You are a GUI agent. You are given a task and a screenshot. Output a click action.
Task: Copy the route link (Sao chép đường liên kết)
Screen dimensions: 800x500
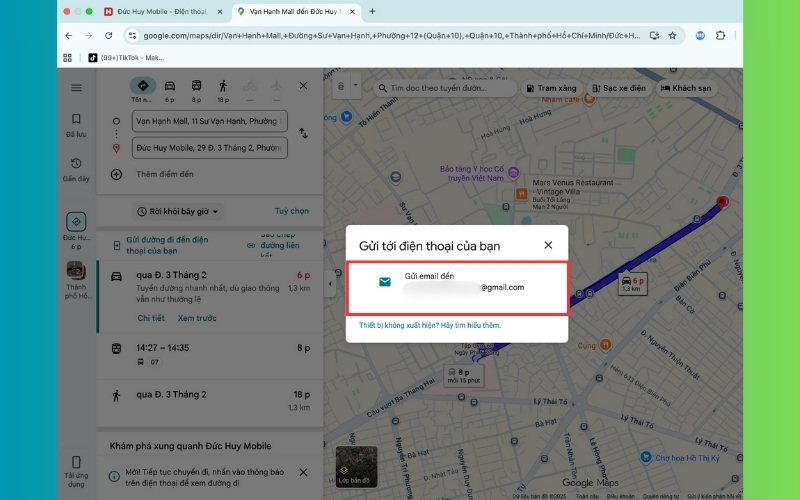(274, 245)
